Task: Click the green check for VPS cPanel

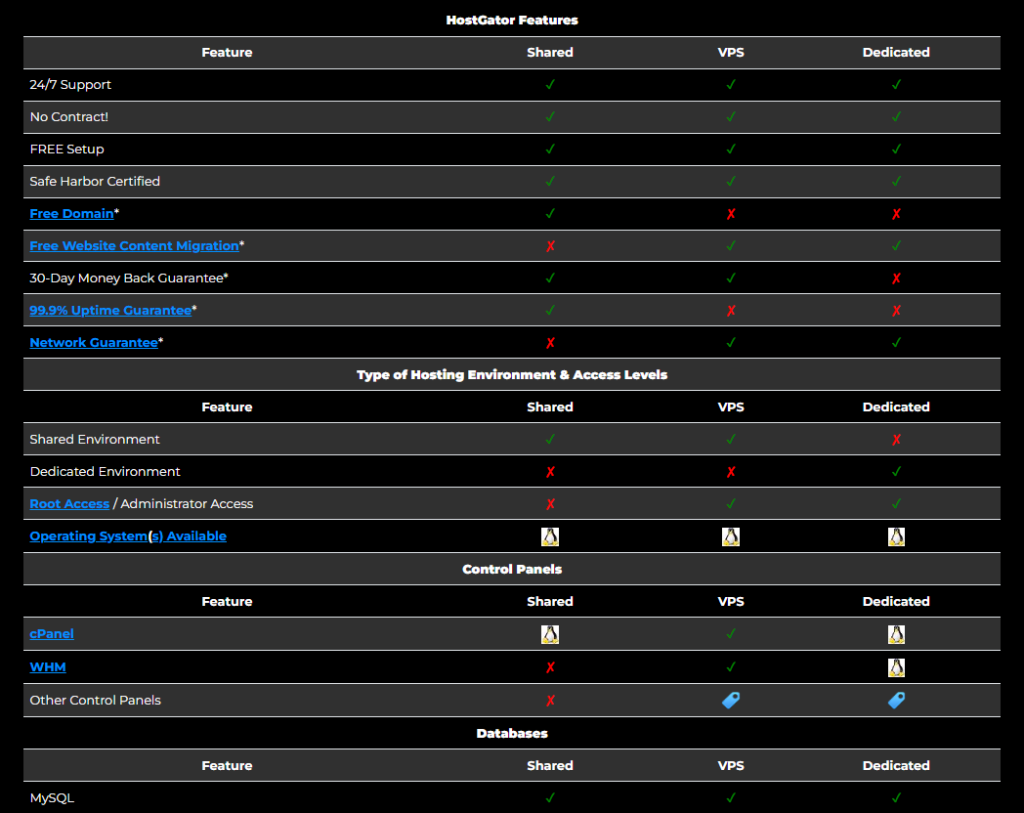Action: pyautogui.click(x=731, y=633)
